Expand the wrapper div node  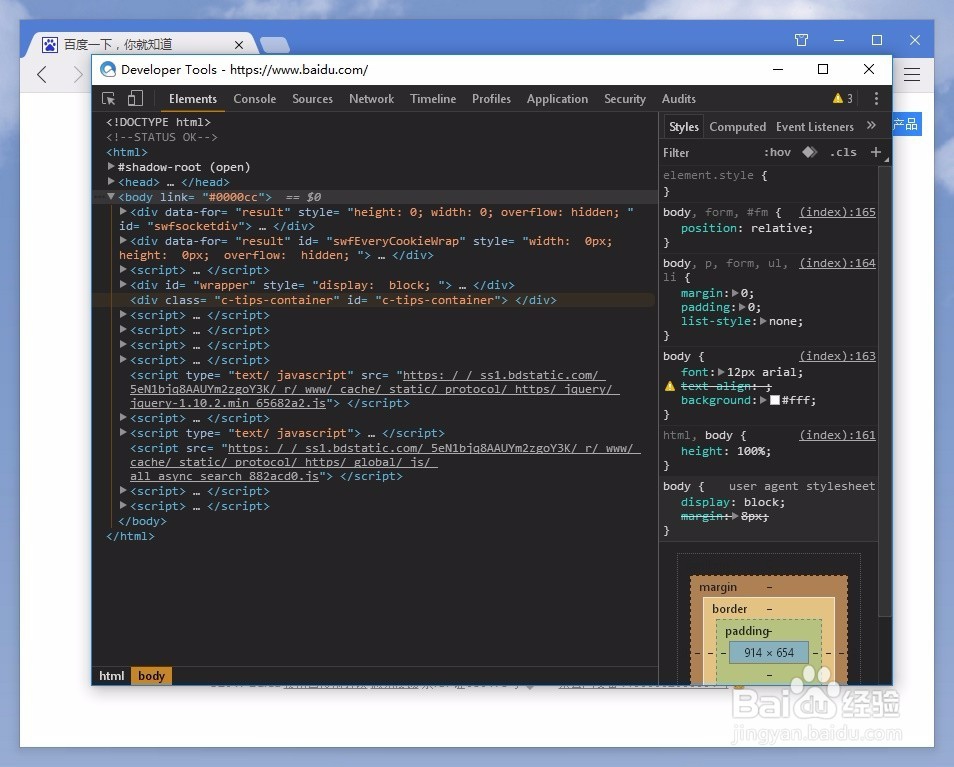point(123,284)
